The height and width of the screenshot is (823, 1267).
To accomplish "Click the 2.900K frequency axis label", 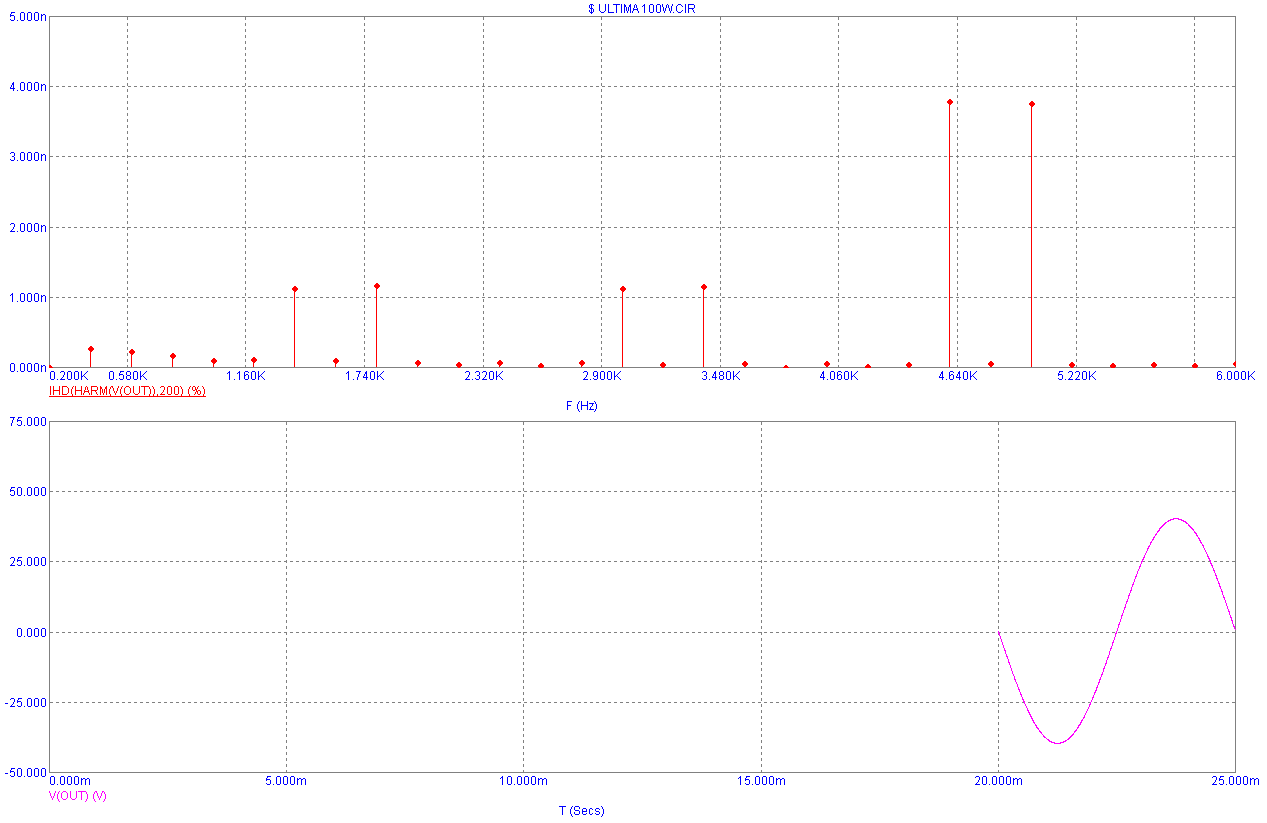I will coord(602,376).
